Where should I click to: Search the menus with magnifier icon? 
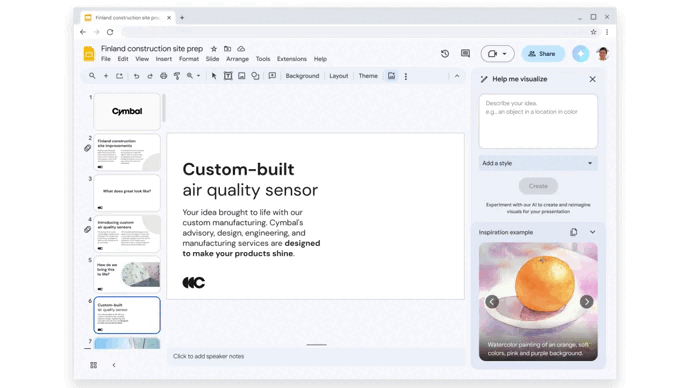[92, 76]
